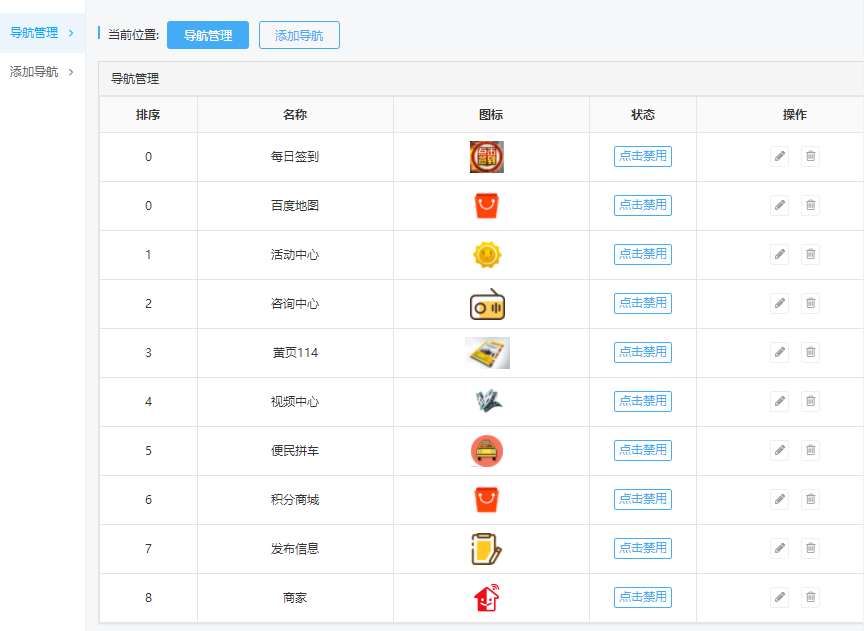
Task: Delete 积分商城 with the trash icon
Action: 810,500
